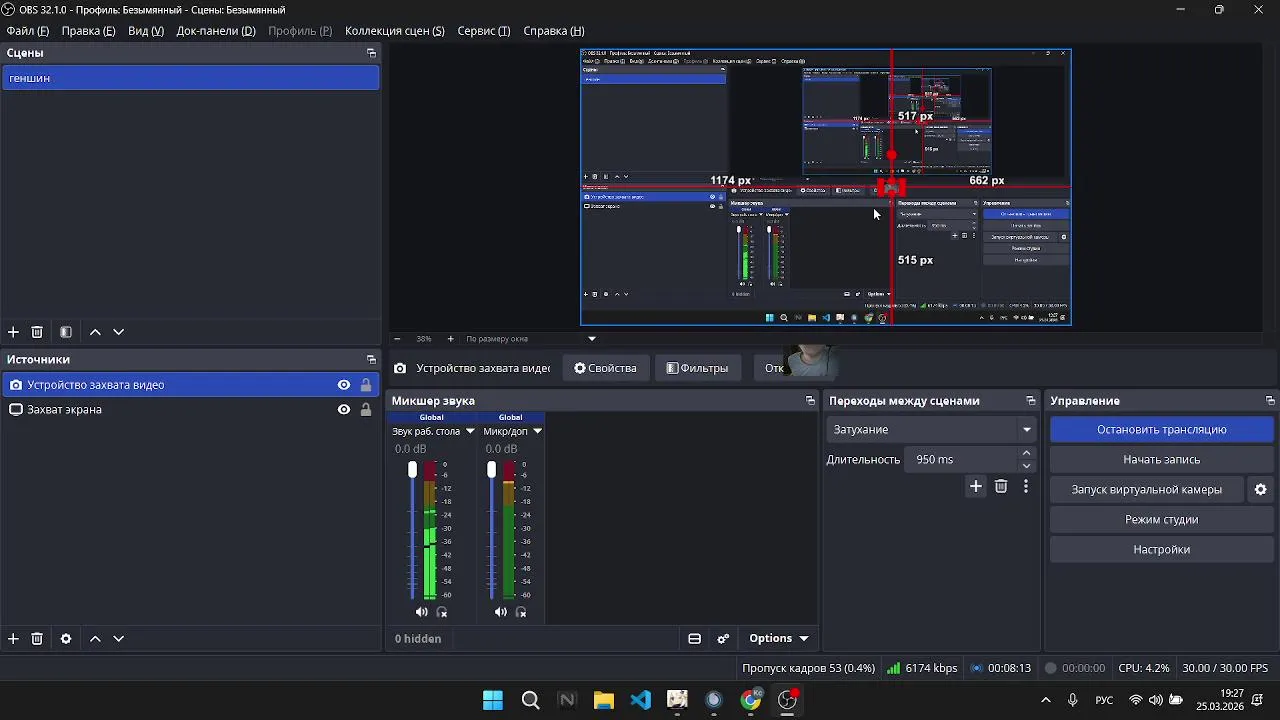Open the Файл menu
Screen dimensions: 1280x720
point(27,31)
